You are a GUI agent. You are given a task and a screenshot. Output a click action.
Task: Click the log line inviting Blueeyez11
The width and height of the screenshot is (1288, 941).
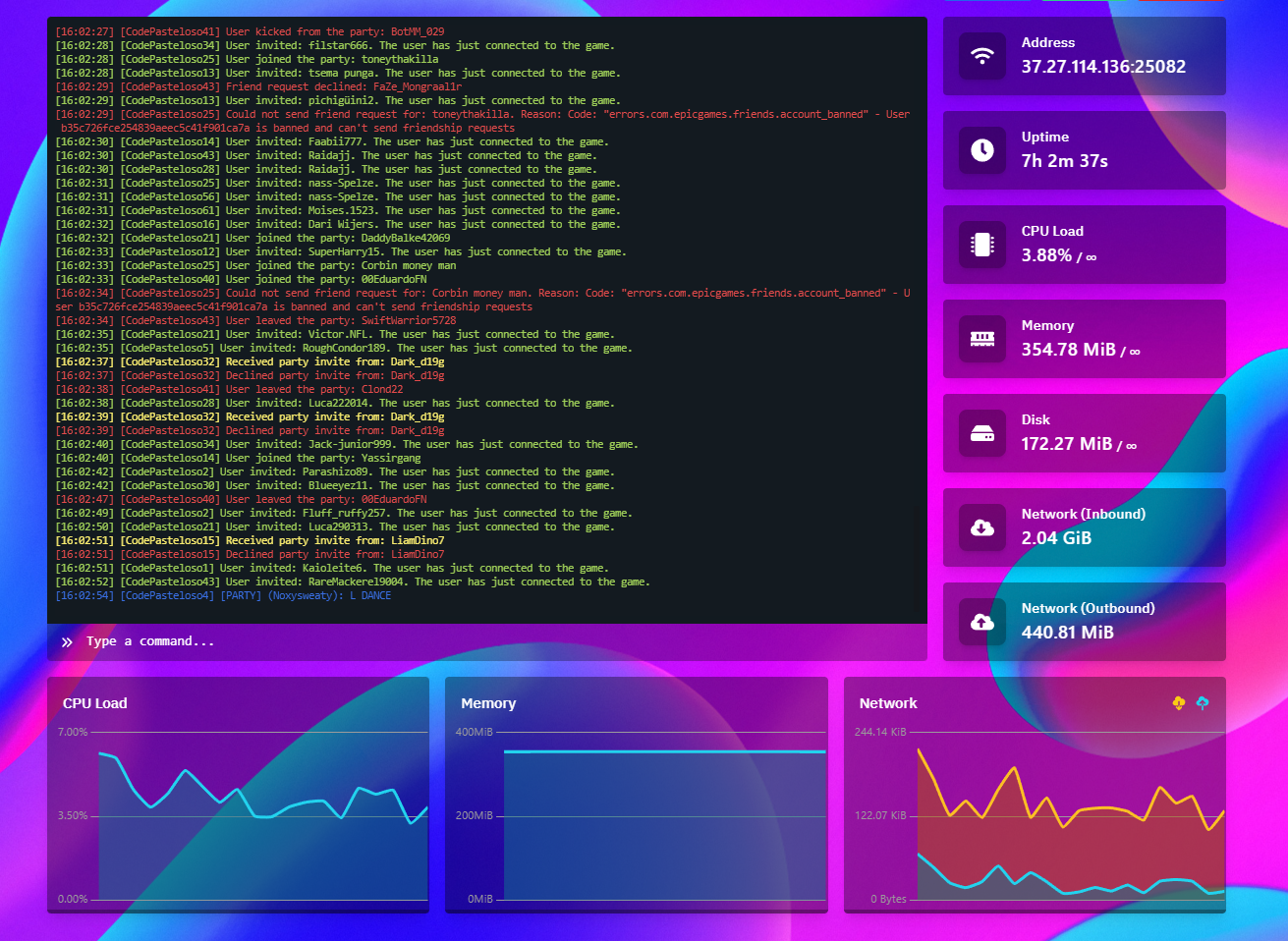pos(335,485)
